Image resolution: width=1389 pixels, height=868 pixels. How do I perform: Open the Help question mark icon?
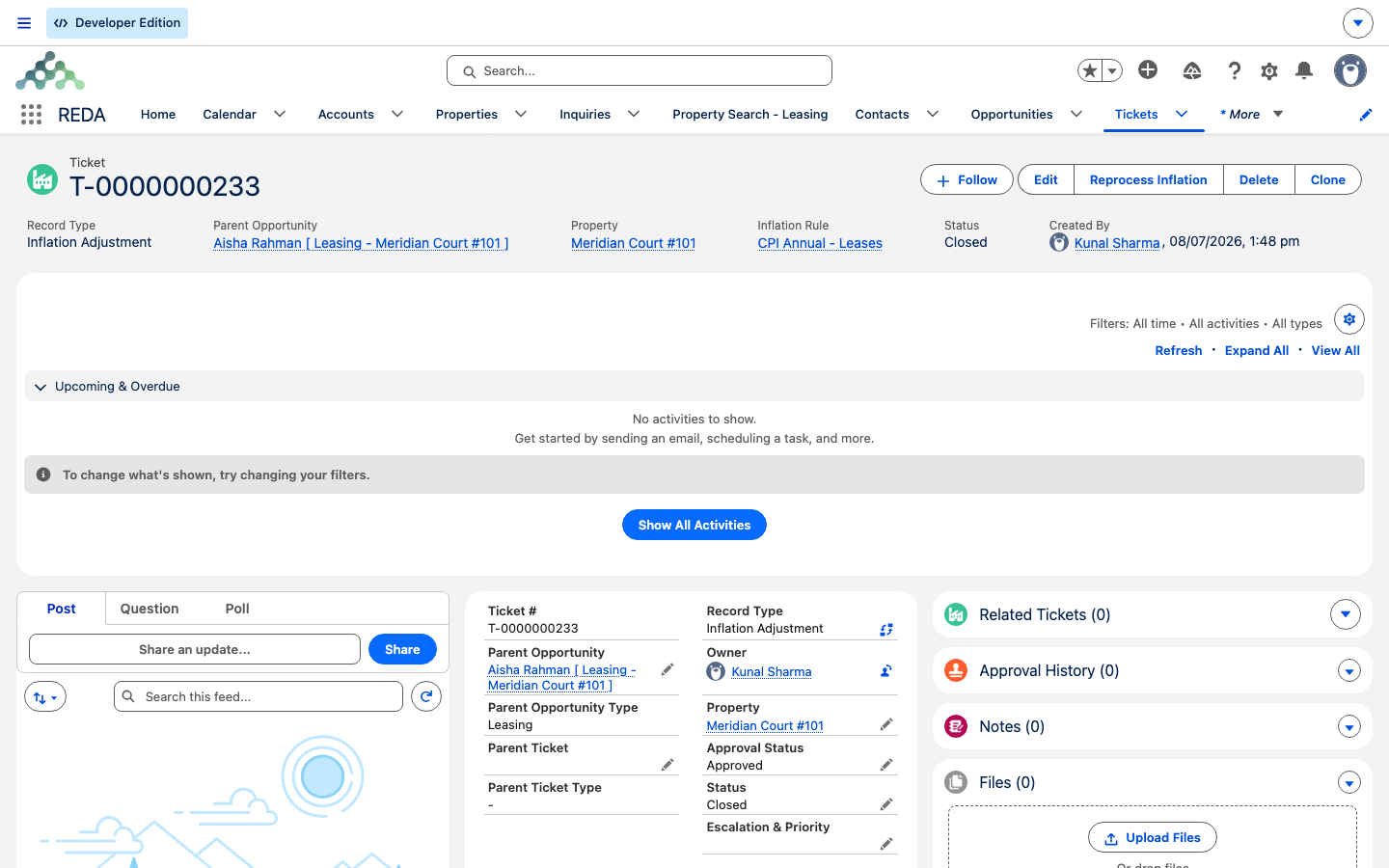(1234, 70)
